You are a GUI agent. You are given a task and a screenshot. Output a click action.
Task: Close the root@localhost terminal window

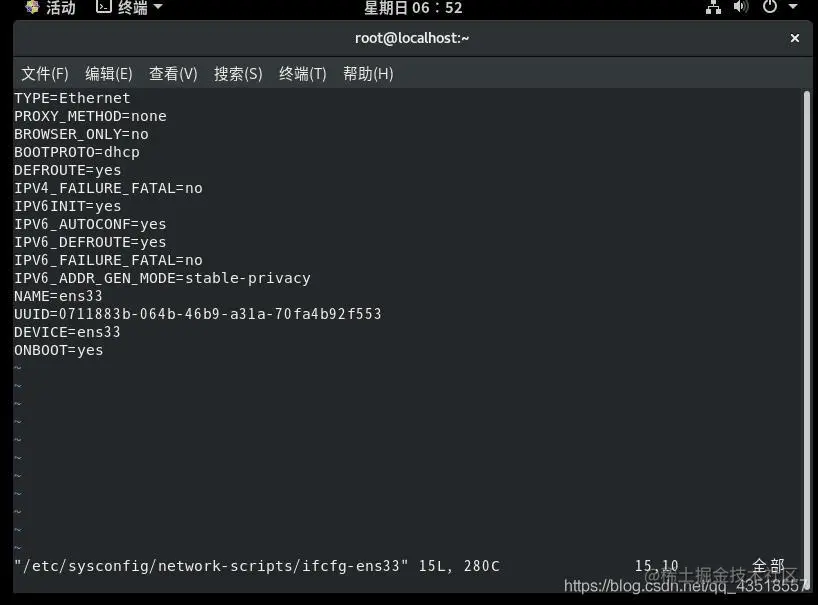(x=795, y=38)
